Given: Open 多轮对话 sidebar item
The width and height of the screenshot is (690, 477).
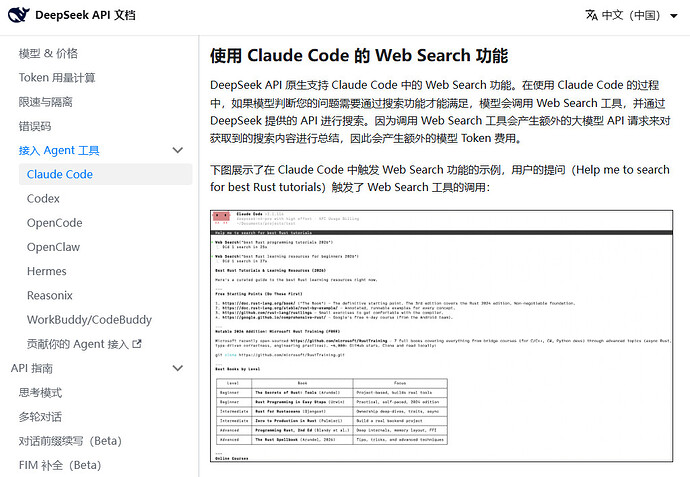Looking at the screenshot, I should click(40, 417).
